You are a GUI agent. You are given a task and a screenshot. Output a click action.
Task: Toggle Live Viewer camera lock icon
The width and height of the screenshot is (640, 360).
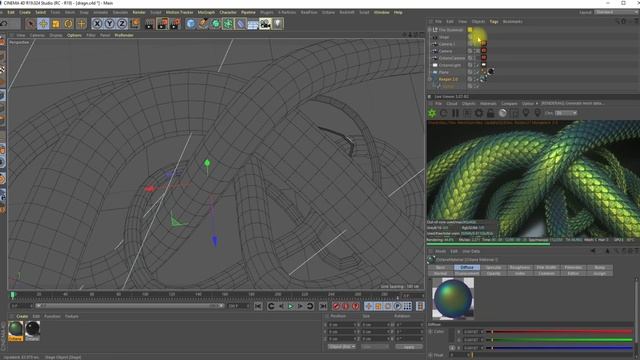click(x=491, y=113)
